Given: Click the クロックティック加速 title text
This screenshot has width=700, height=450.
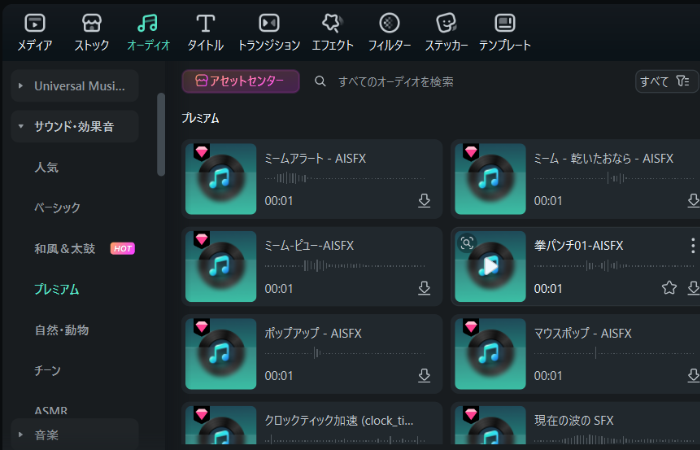Looking at the screenshot, I should 339,421.
